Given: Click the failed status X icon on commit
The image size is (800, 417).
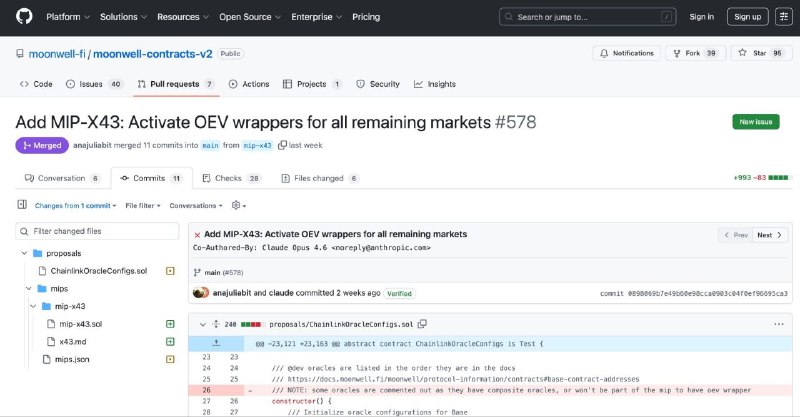Looking at the screenshot, I should click(x=197, y=234).
